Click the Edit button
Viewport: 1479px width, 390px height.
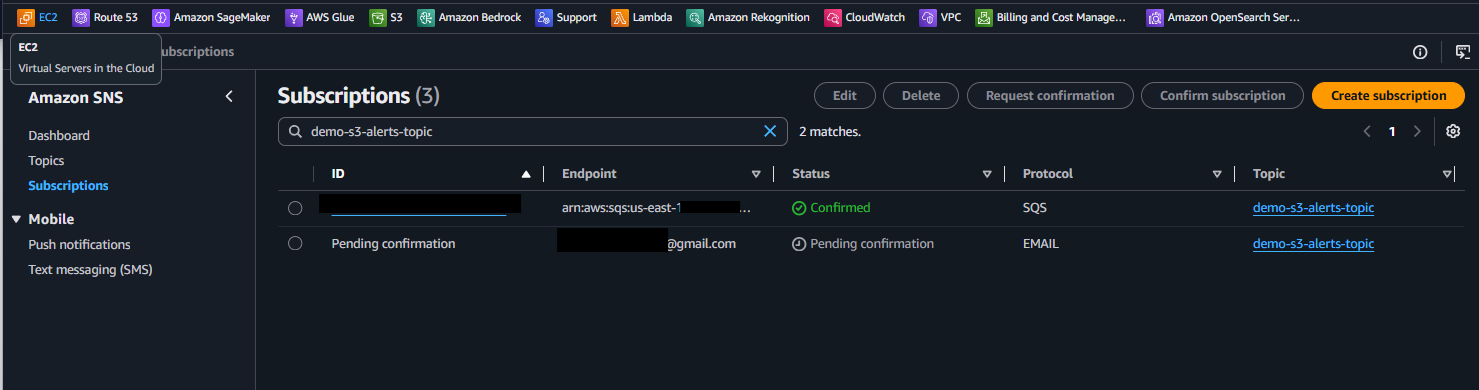pyautogui.click(x=845, y=96)
